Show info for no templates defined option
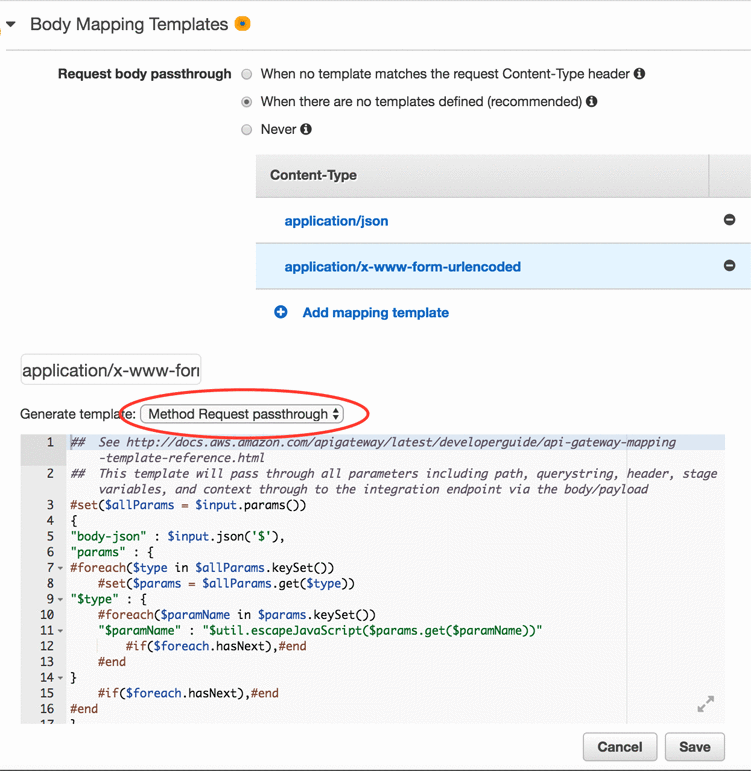This screenshot has height=771, width=751. coord(592,101)
